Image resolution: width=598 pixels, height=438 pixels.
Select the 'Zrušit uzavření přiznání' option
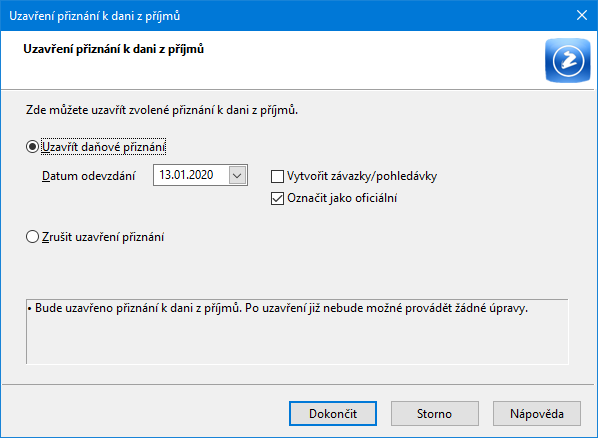pos(32,237)
